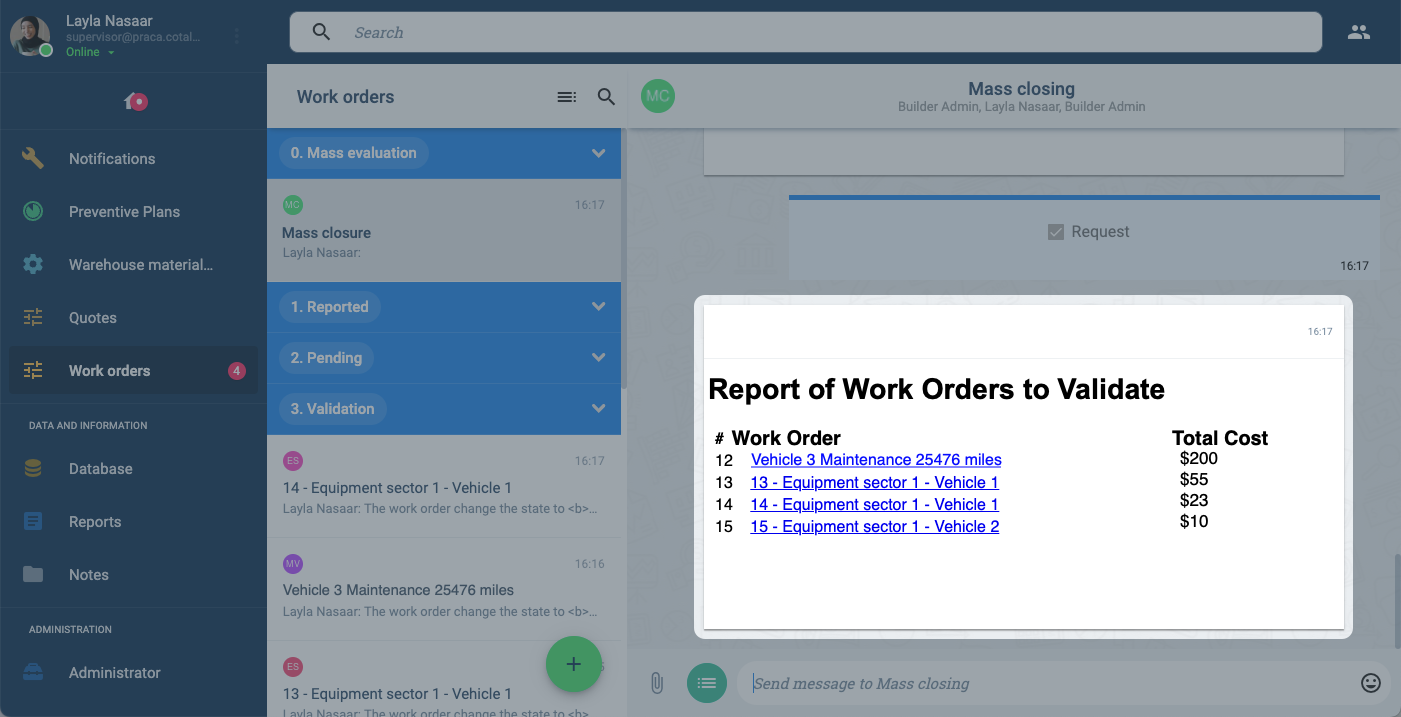The image size is (1401, 717).
Task: Open link 15 - Equipment sector 1 - Vehicle 2
Action: (875, 526)
